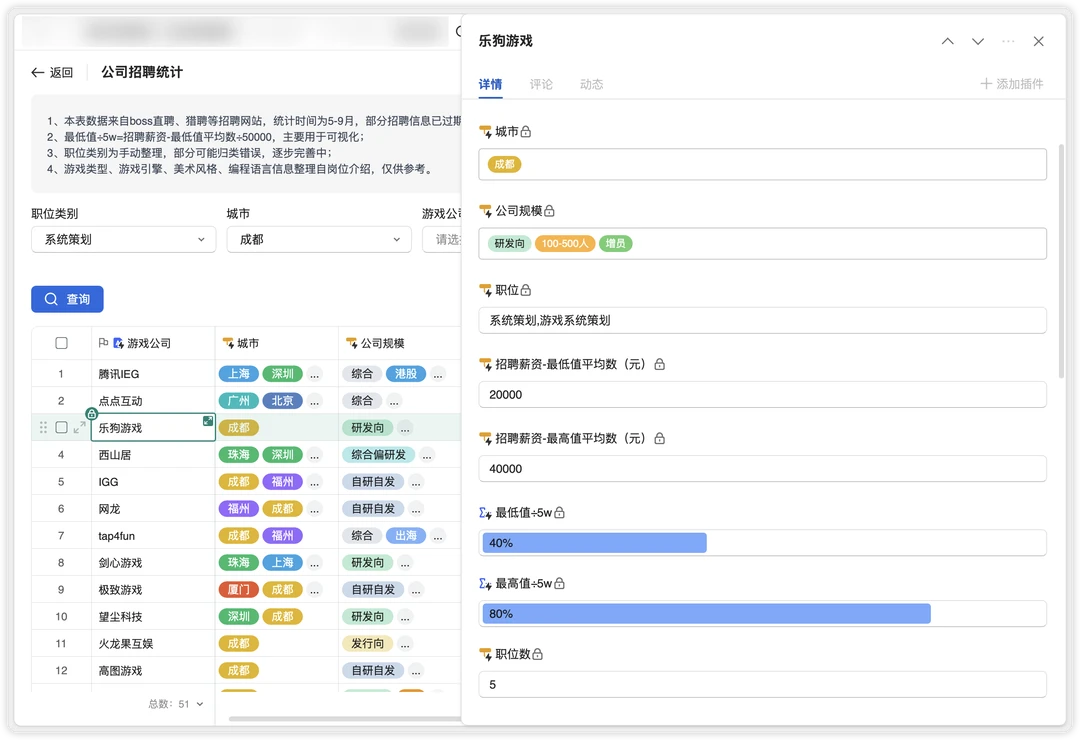Select the 点点互动 company cell
1080x740 pixels.
(153, 401)
